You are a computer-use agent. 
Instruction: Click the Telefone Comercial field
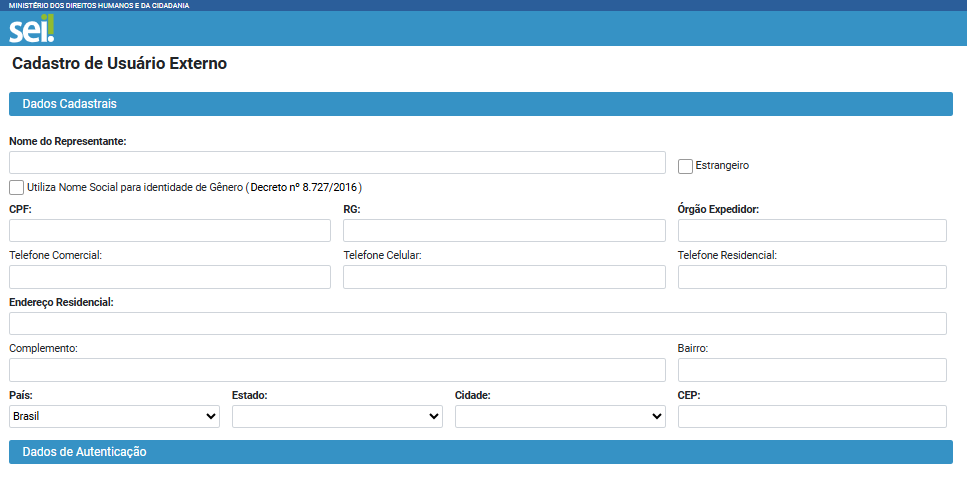coord(169,277)
